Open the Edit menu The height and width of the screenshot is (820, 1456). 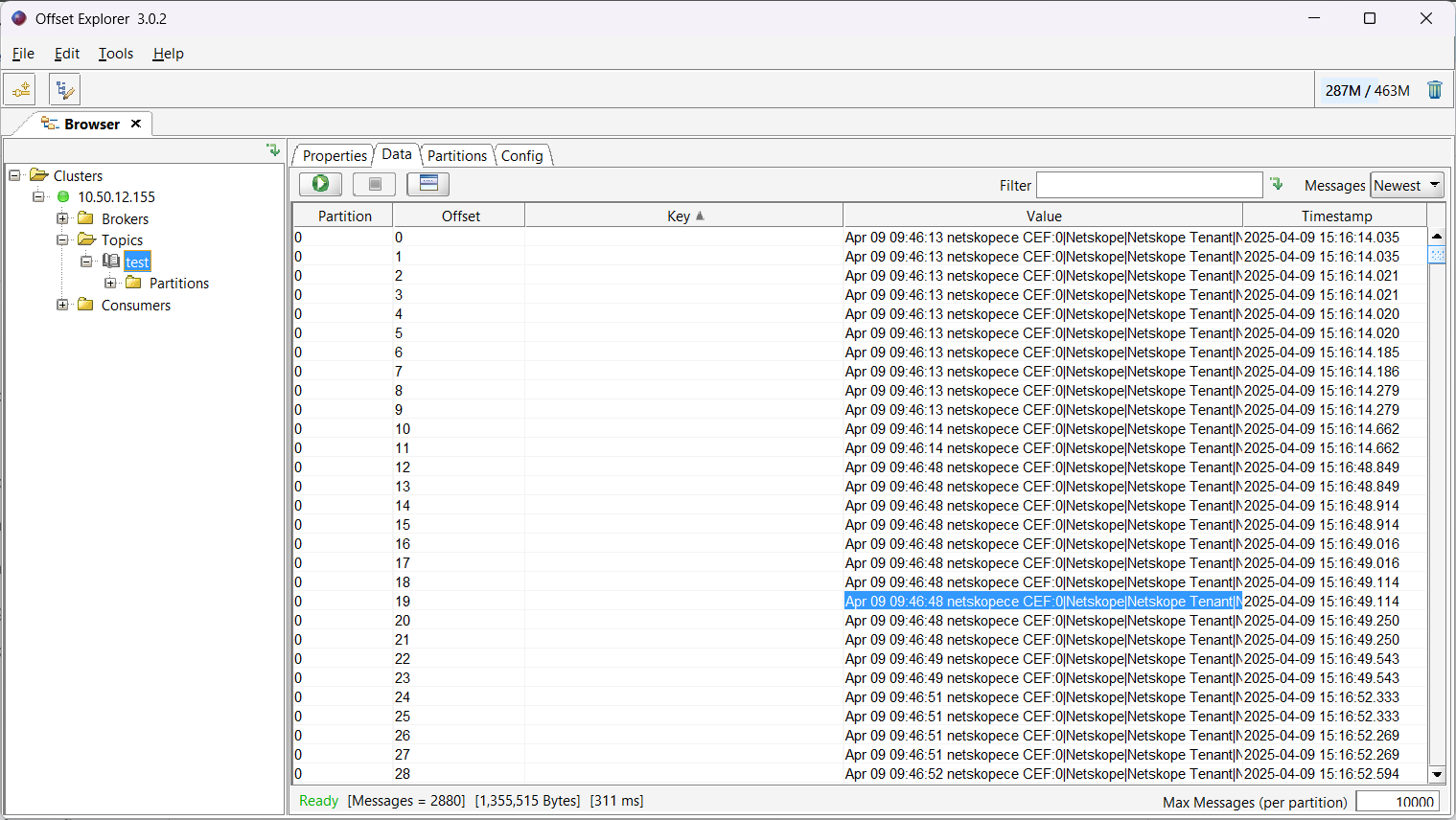(x=67, y=54)
